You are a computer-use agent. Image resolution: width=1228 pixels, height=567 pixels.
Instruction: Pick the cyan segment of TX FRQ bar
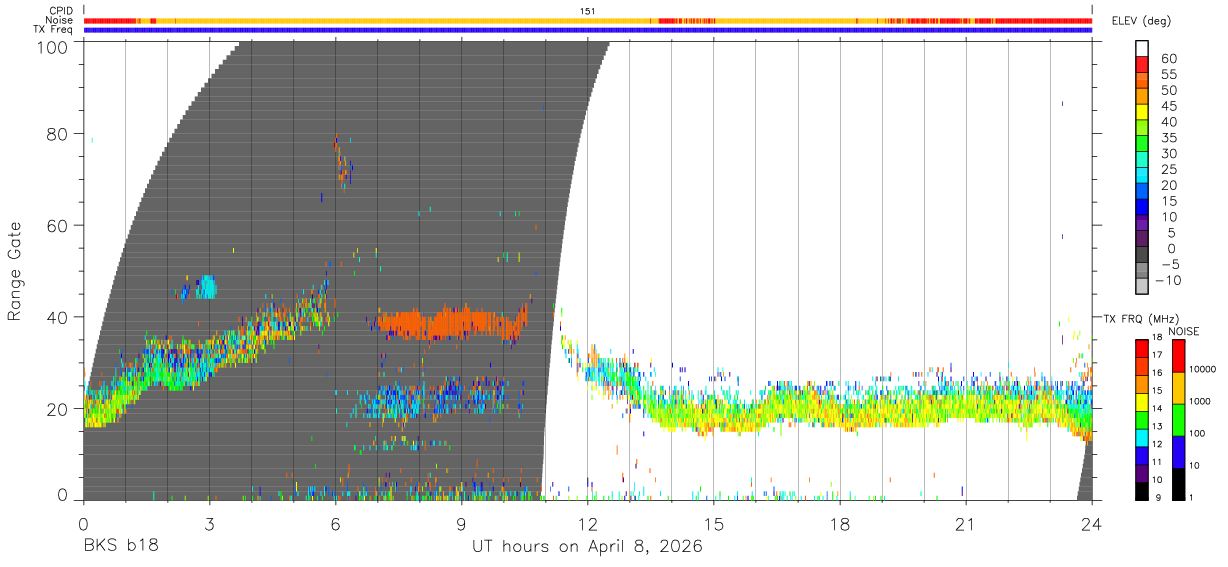point(1141,437)
